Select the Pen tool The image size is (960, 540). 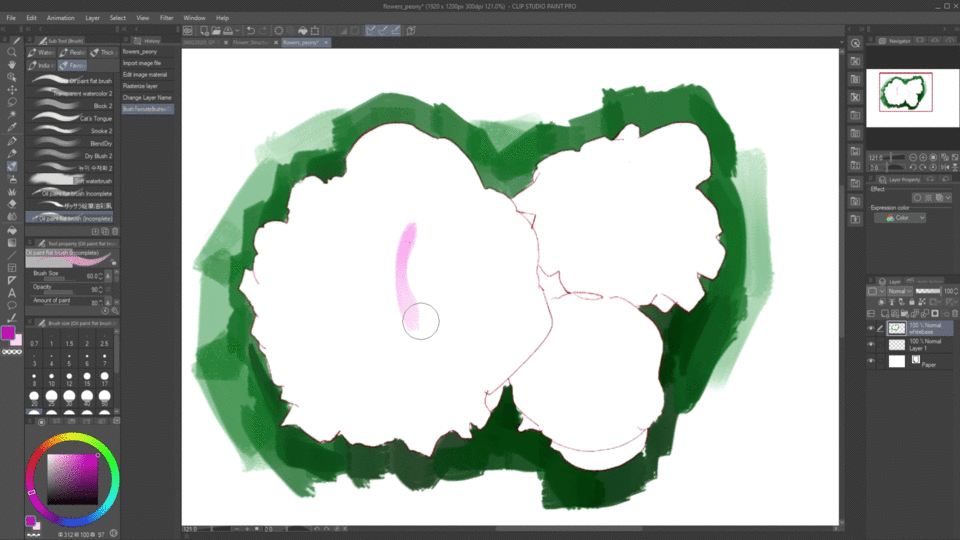point(12,141)
